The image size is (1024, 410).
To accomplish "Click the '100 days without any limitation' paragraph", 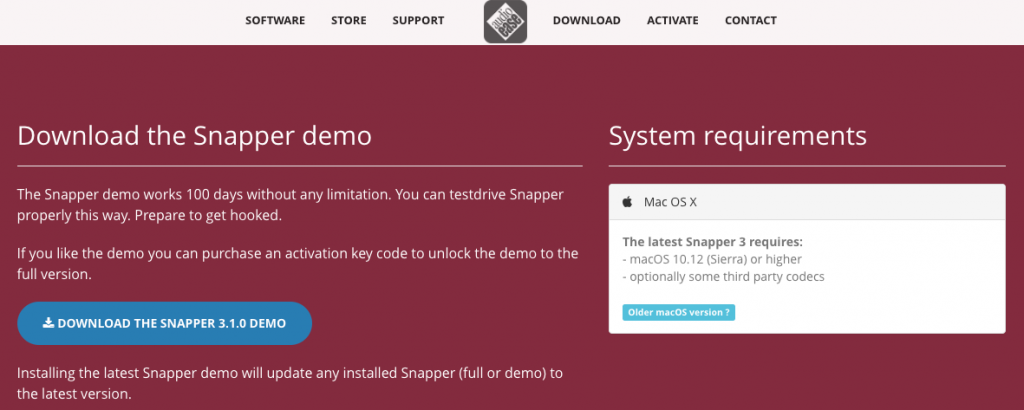I will (291, 204).
